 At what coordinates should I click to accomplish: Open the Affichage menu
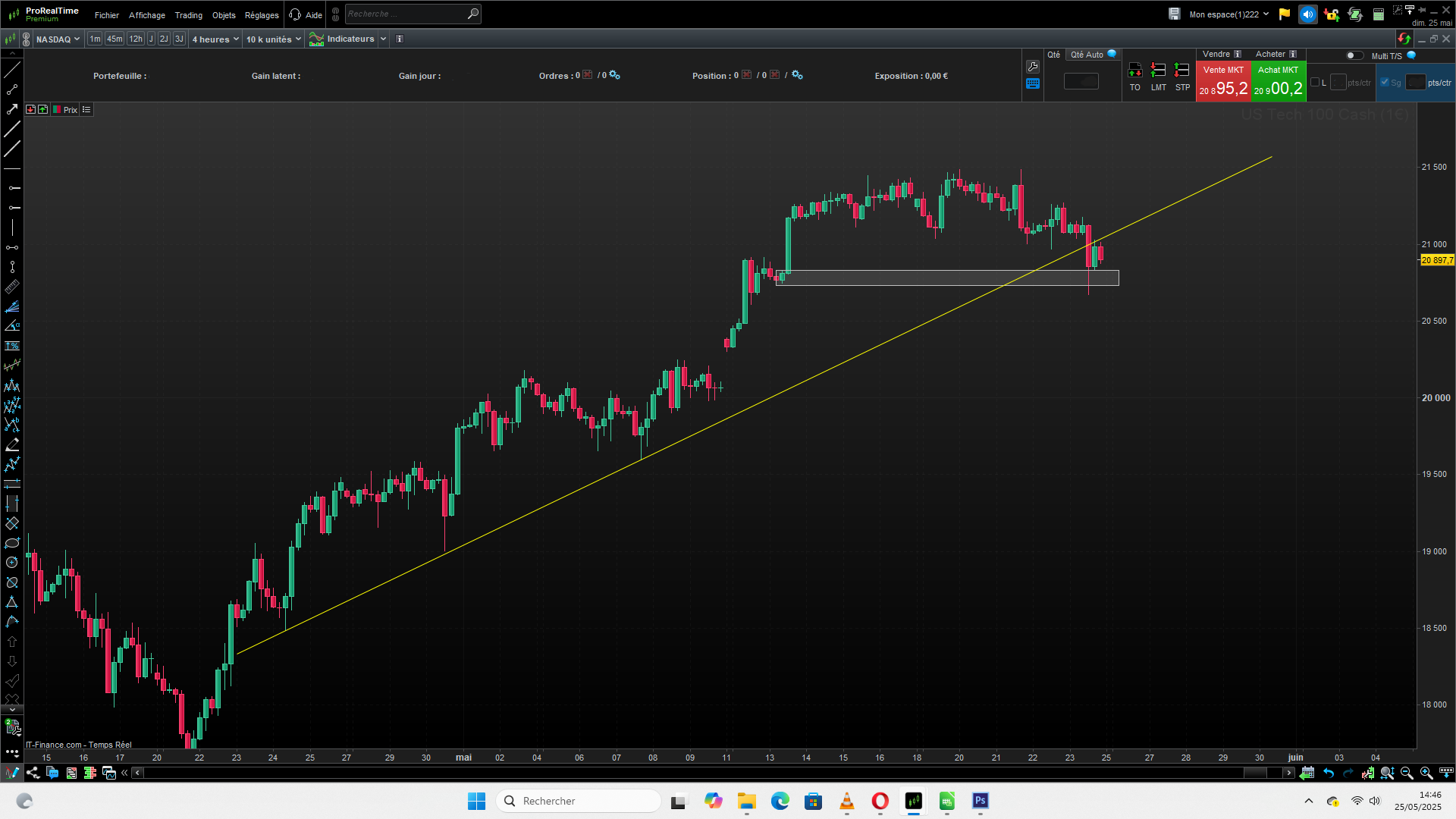click(147, 15)
